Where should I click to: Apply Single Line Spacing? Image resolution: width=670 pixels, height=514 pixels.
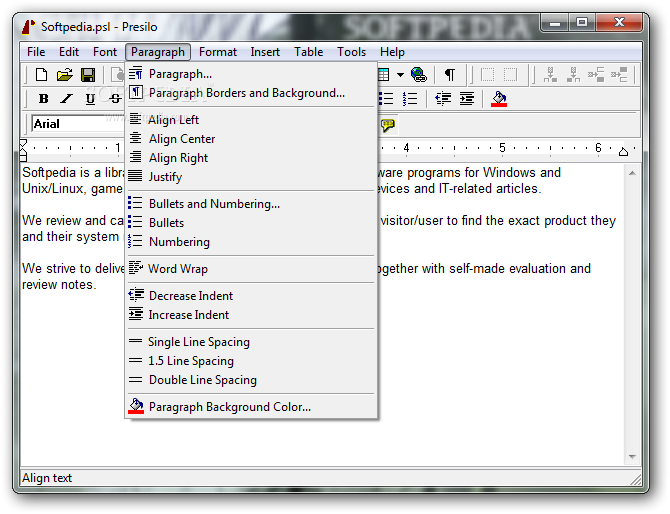coord(251,342)
